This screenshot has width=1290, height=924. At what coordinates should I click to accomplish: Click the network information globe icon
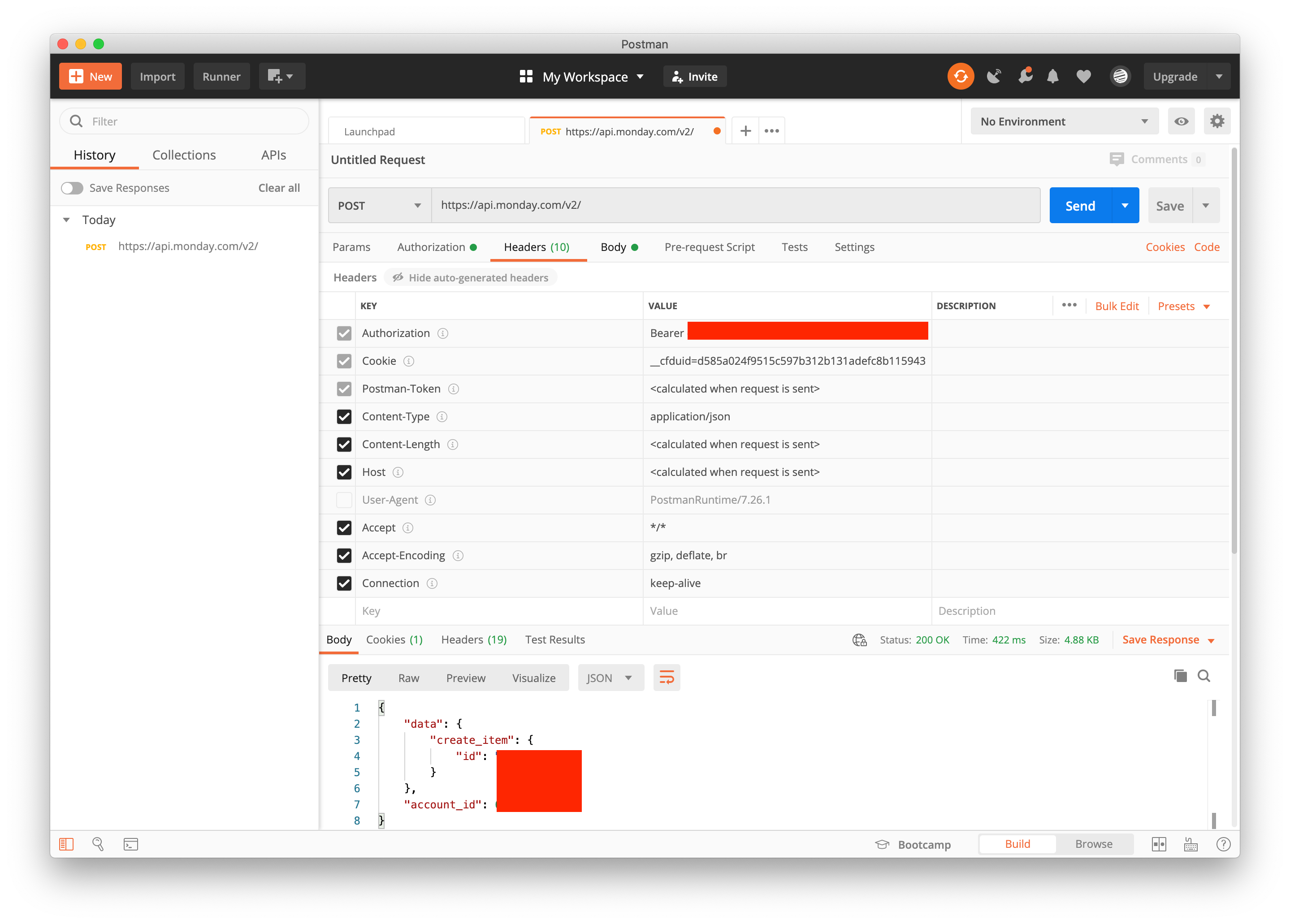[x=859, y=640]
